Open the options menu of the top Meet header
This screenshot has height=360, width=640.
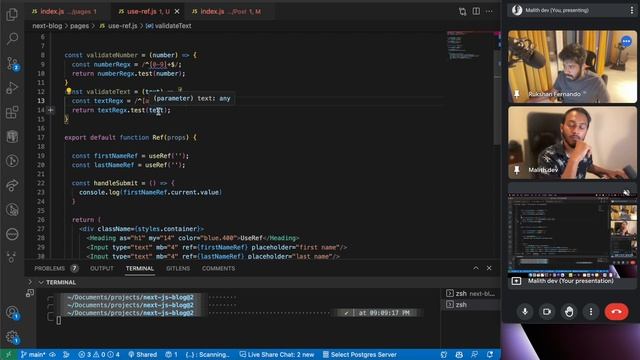click(x=632, y=11)
